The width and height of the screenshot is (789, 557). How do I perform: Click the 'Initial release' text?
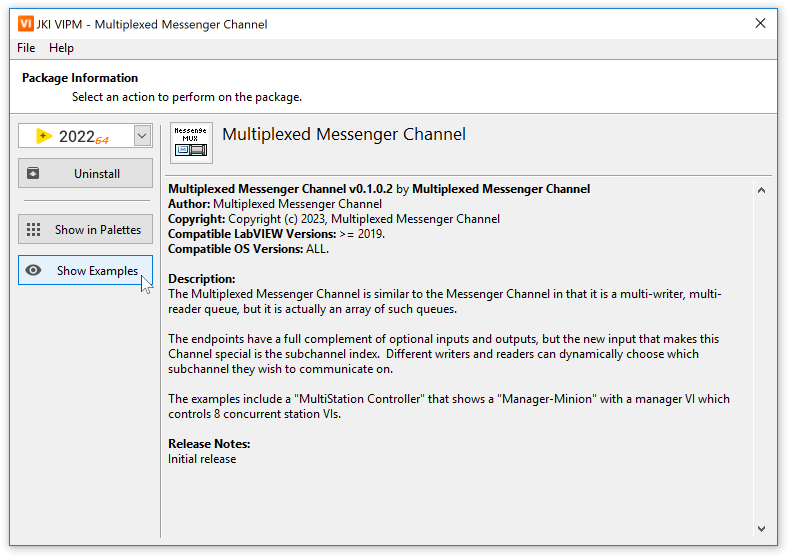(202, 459)
